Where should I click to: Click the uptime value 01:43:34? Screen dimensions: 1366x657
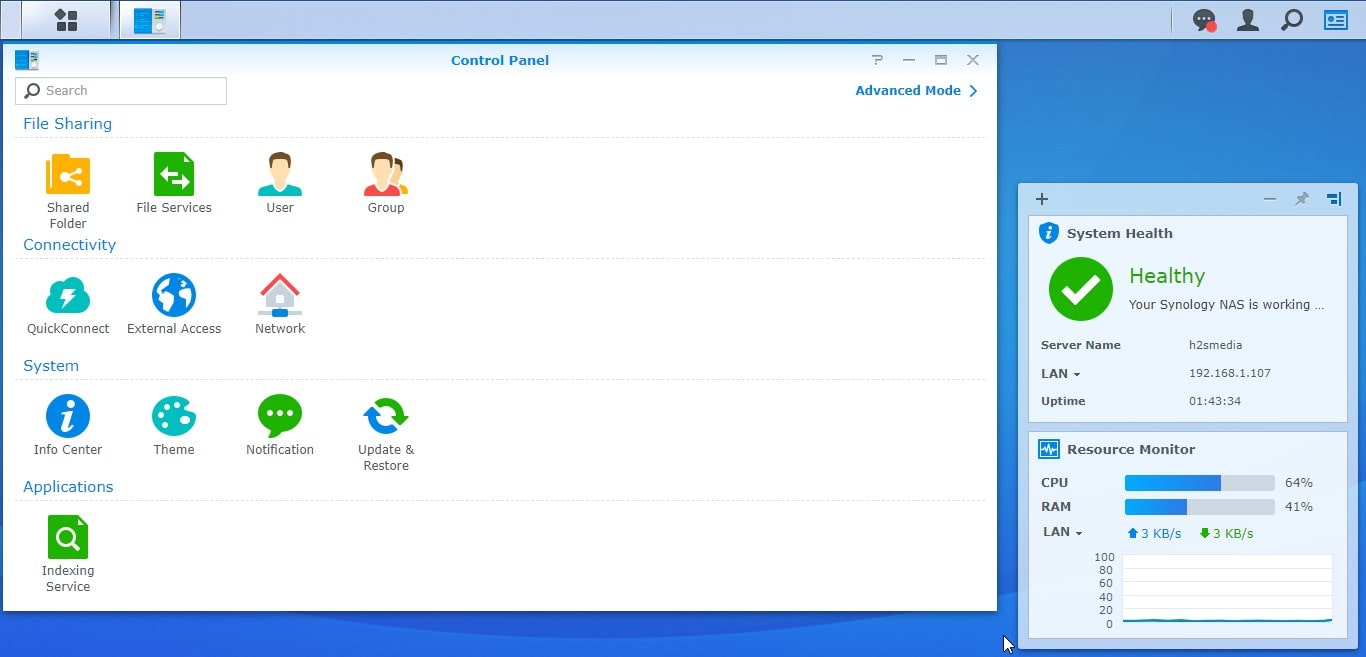click(1215, 401)
